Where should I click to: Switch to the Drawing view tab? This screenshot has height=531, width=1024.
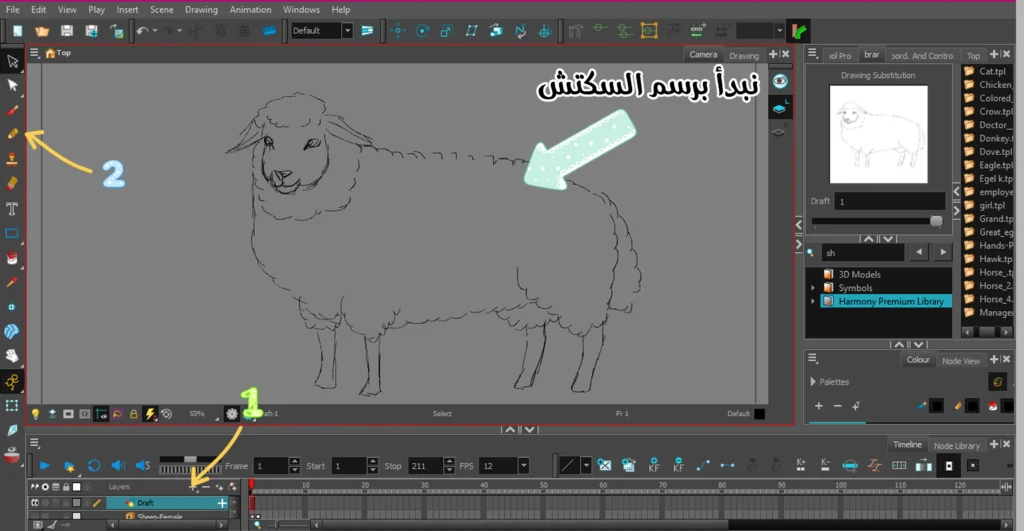(x=744, y=56)
